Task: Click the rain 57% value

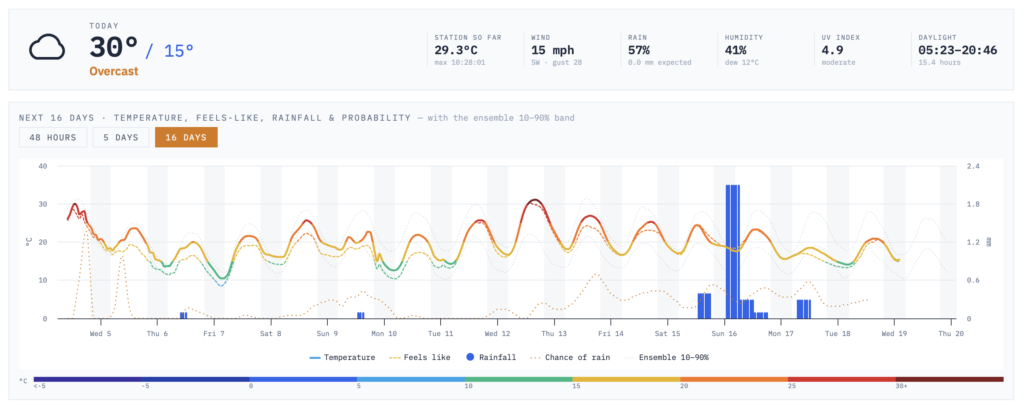Action: tap(639, 50)
